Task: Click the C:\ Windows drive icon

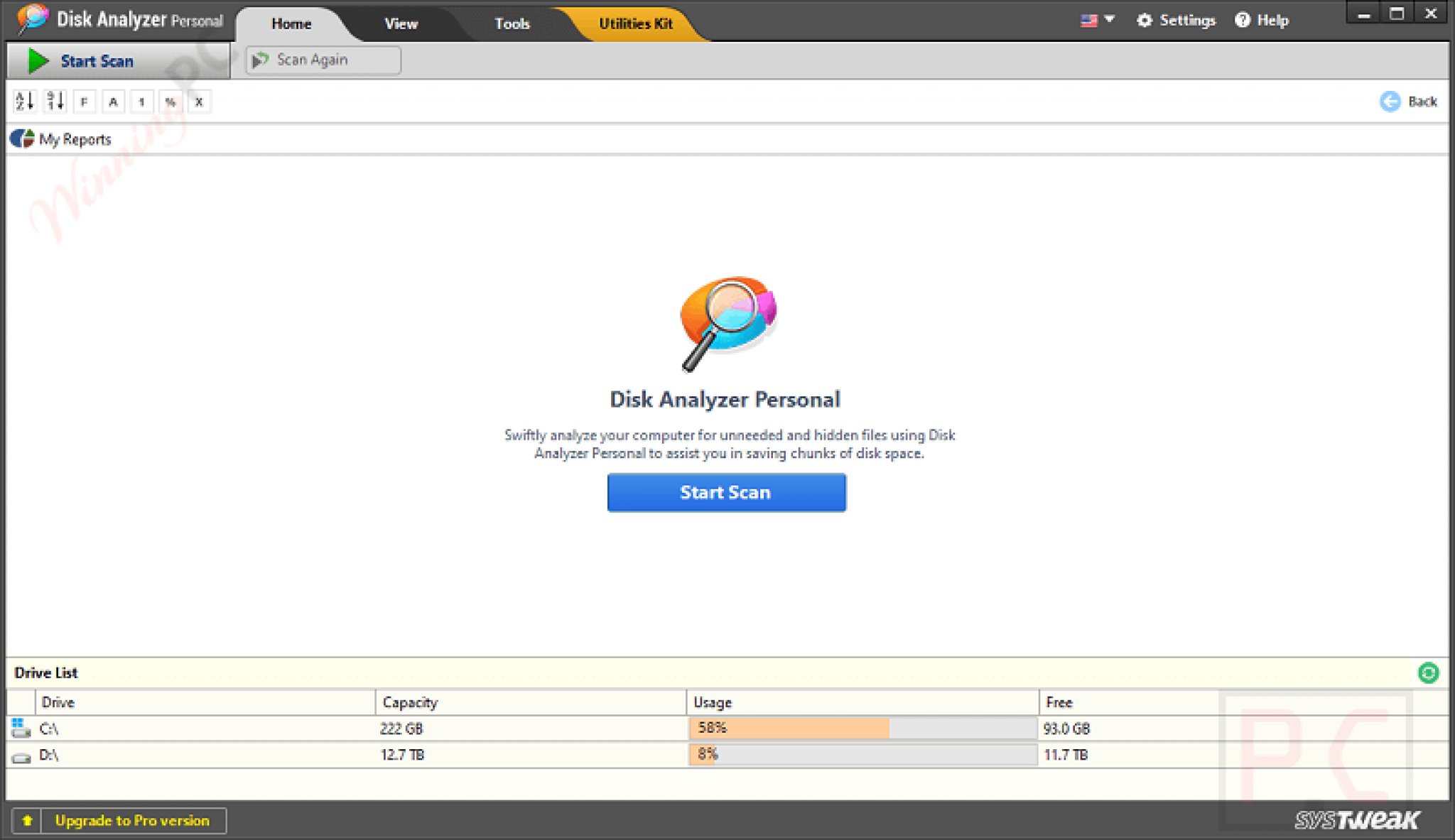Action: [21, 728]
